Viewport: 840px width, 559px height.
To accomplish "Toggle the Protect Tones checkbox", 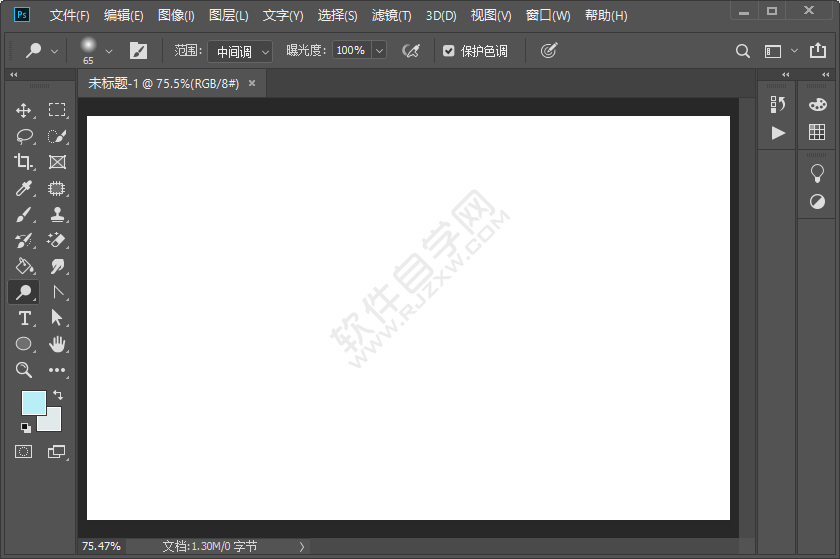I will coord(449,51).
